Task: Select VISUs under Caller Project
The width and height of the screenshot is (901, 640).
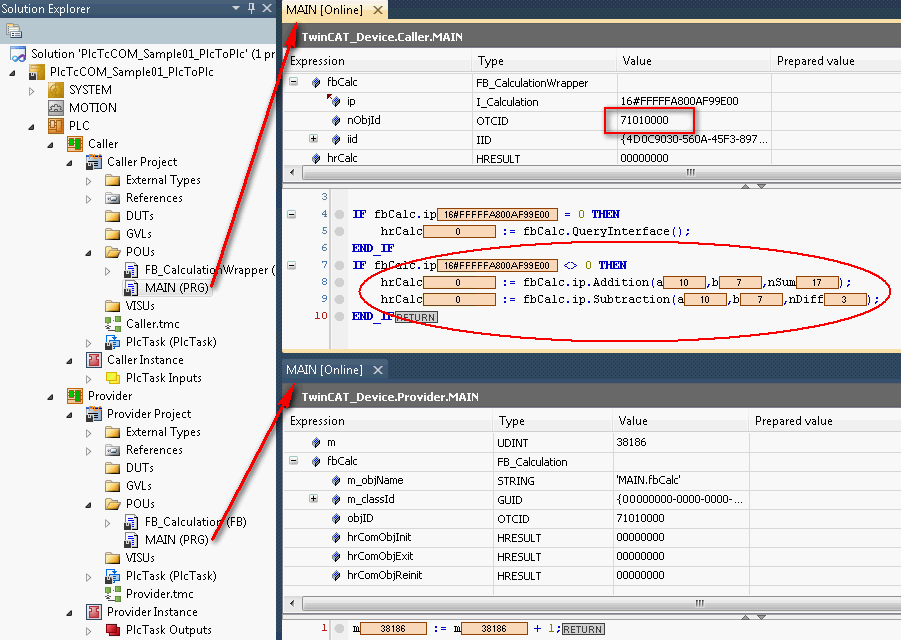Action: click(140, 306)
